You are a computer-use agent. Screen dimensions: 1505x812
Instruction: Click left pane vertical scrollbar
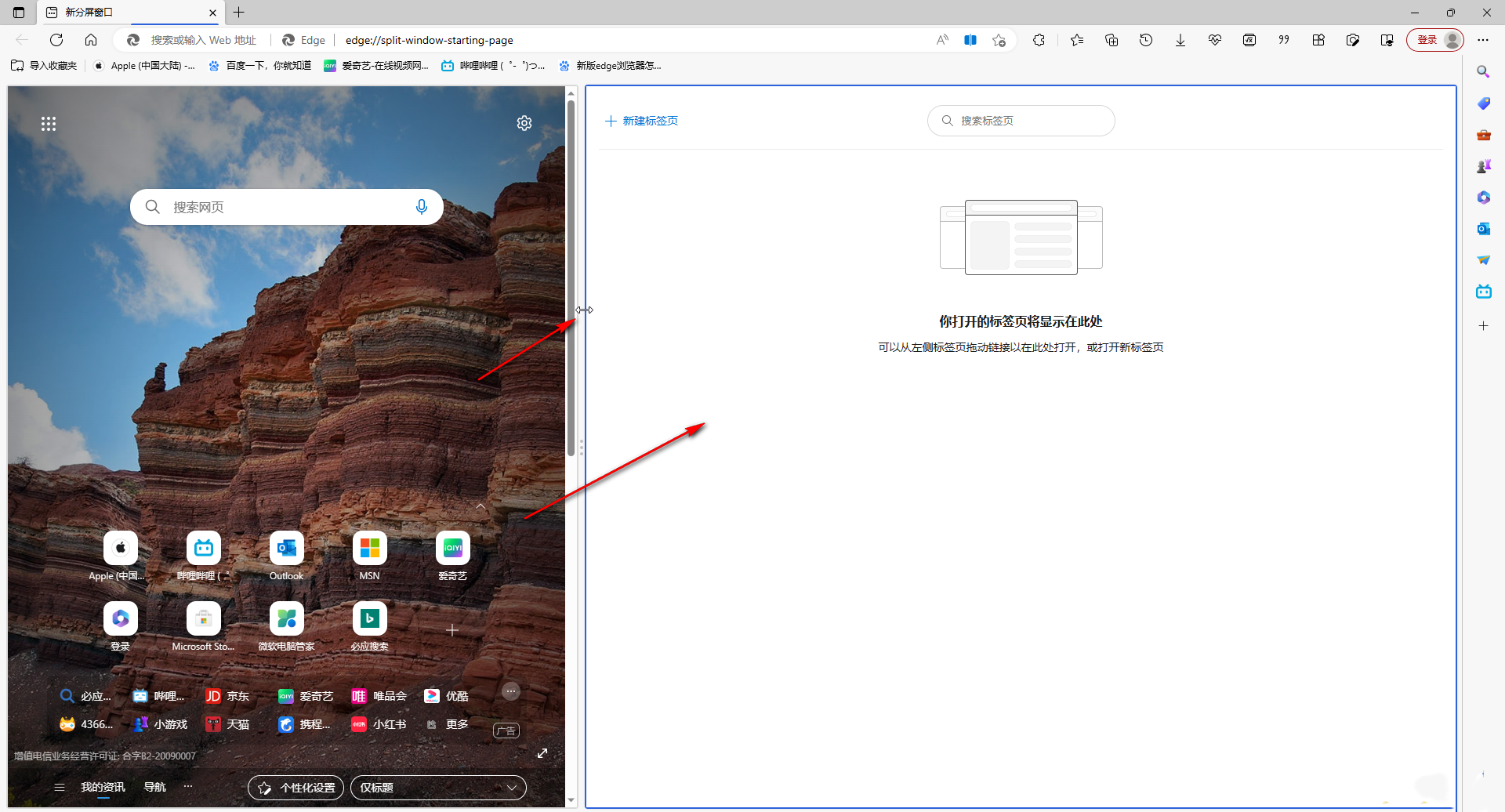571,277
